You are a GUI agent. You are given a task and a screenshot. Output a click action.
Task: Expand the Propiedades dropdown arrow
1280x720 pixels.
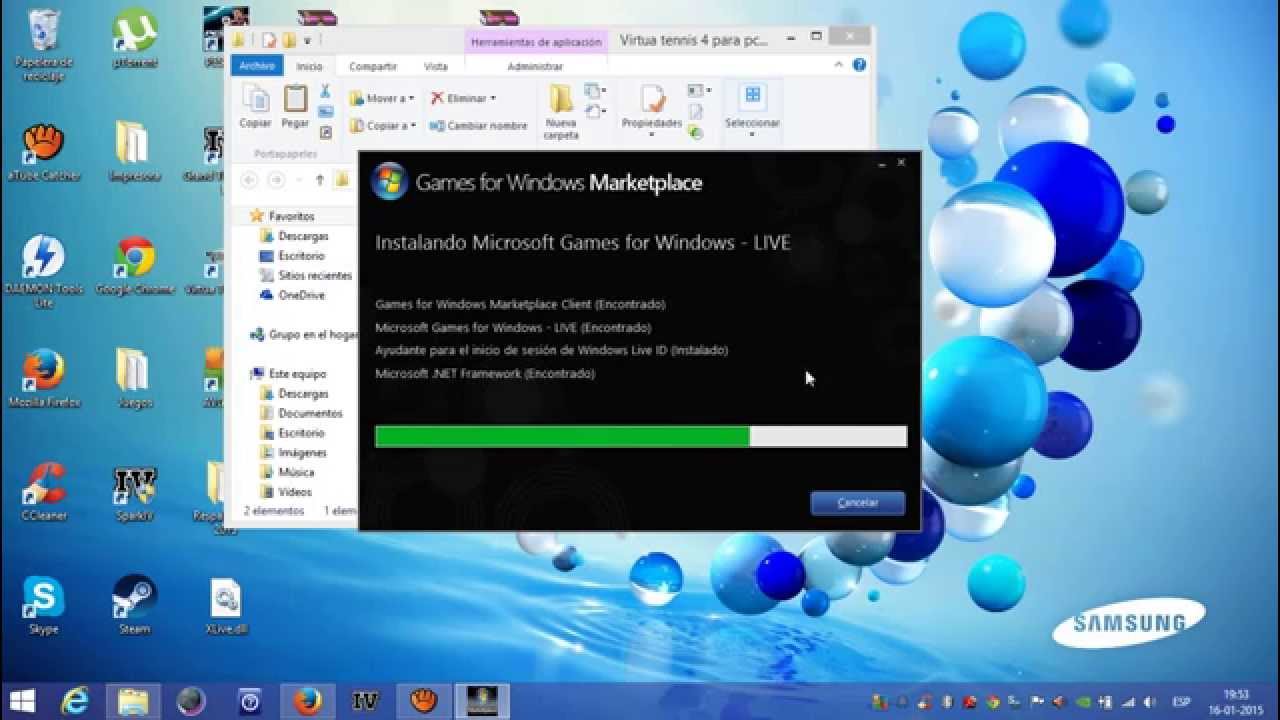[x=652, y=135]
